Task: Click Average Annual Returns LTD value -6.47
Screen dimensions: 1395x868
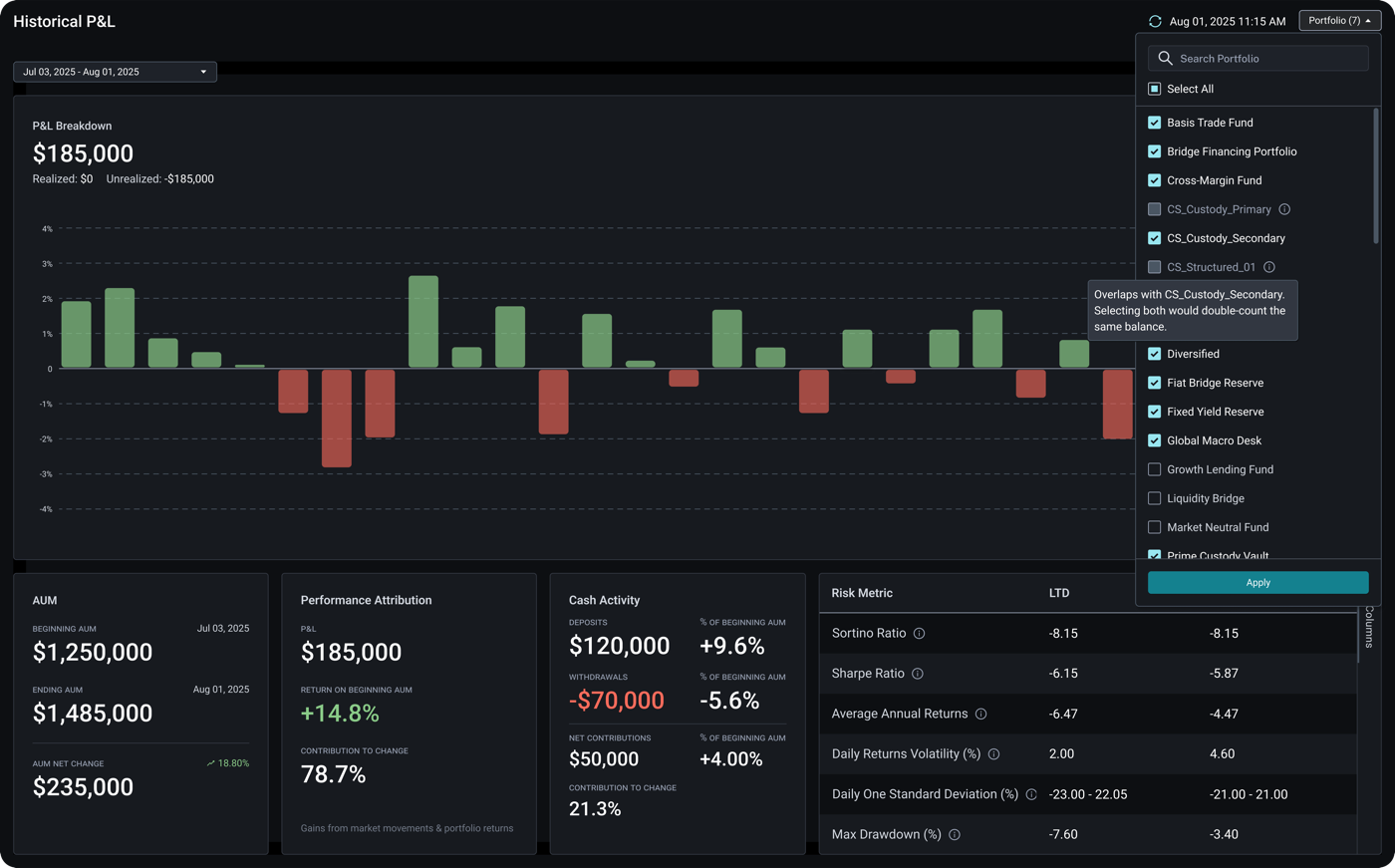Action: tap(1063, 715)
